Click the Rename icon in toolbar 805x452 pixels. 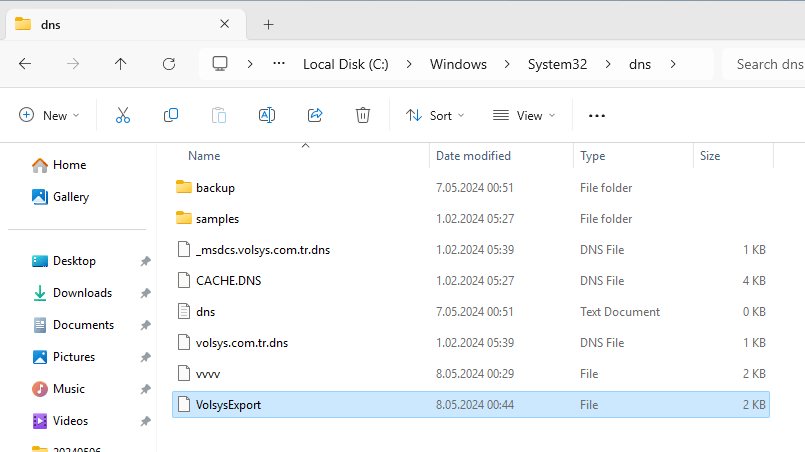pyautogui.click(x=267, y=116)
